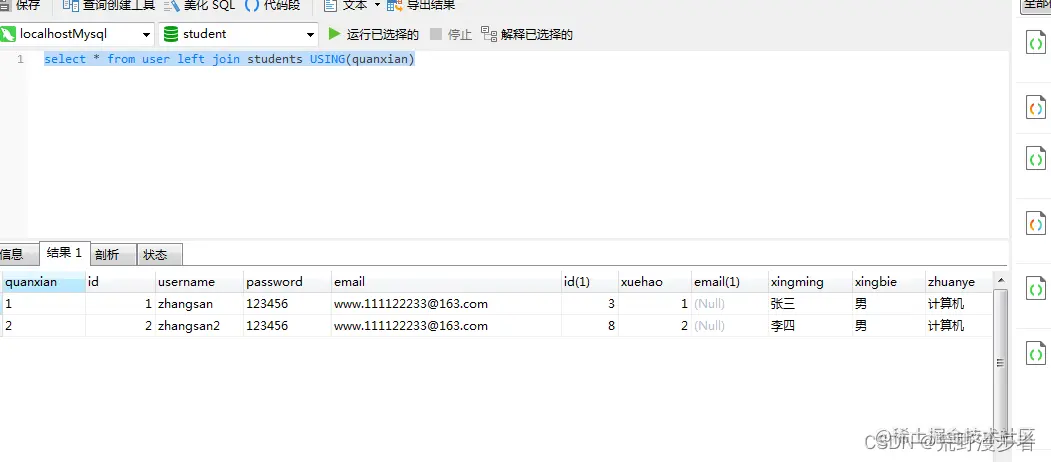The width and height of the screenshot is (1051, 462).
Task: Click the topmost snippet icon in right sidebar
Action: 1036,43
